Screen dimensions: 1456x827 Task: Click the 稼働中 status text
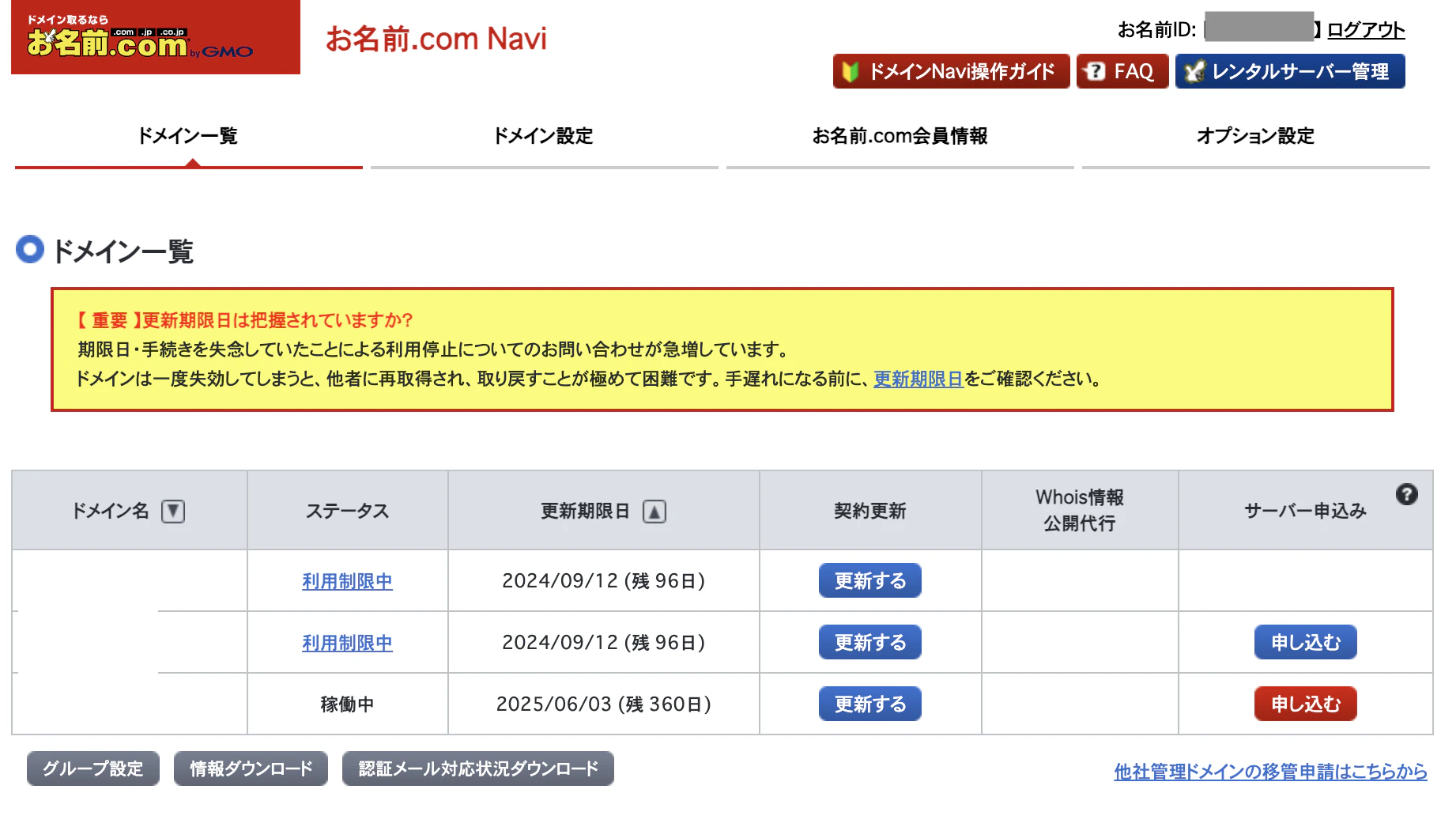pyautogui.click(x=347, y=704)
